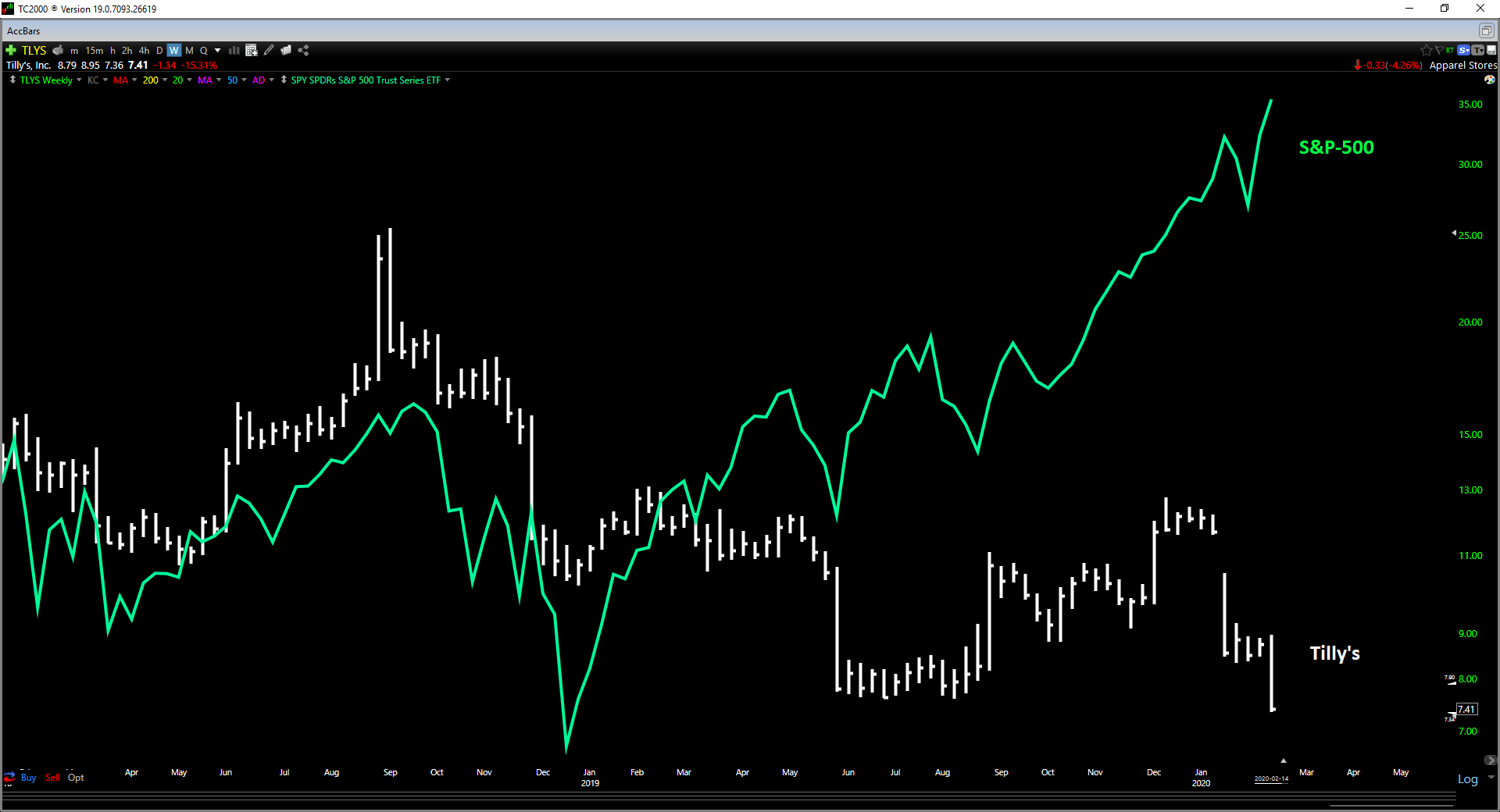Image resolution: width=1500 pixels, height=812 pixels.
Task: Click the Sell button
Action: (52, 777)
